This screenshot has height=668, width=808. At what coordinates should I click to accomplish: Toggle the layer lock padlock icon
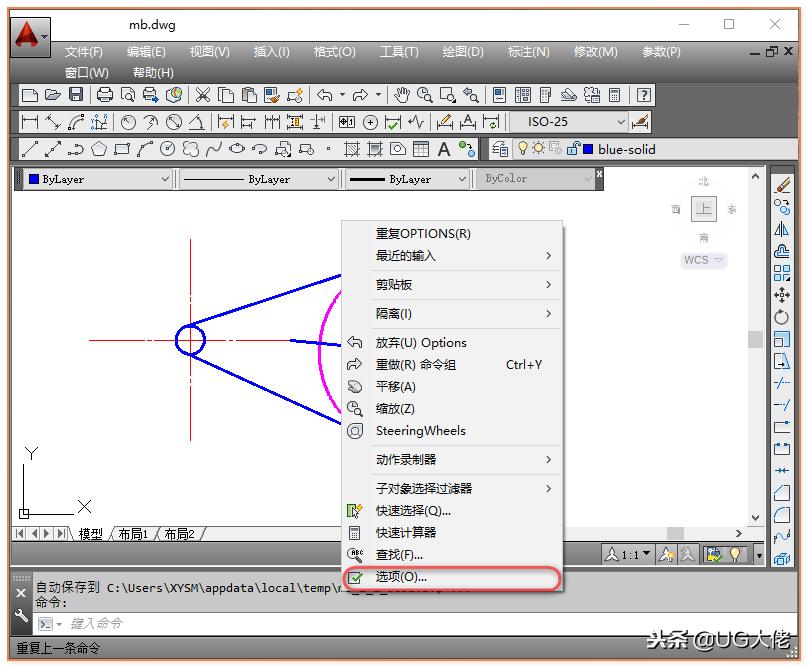(573, 150)
